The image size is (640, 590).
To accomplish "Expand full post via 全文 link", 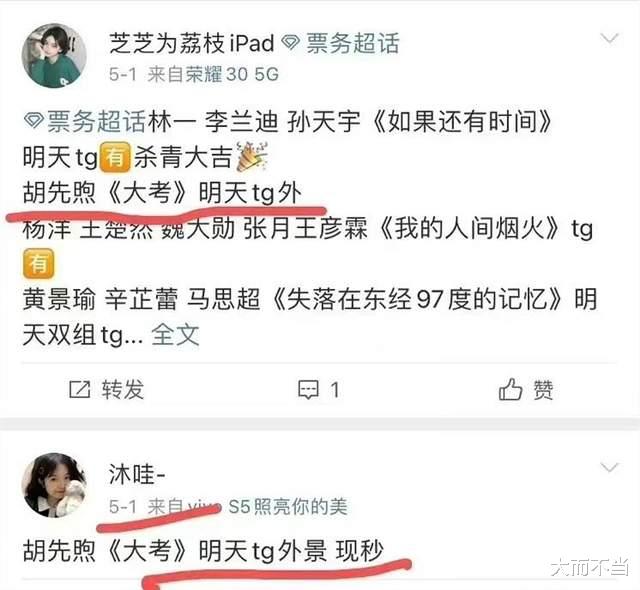I will coord(176,335).
